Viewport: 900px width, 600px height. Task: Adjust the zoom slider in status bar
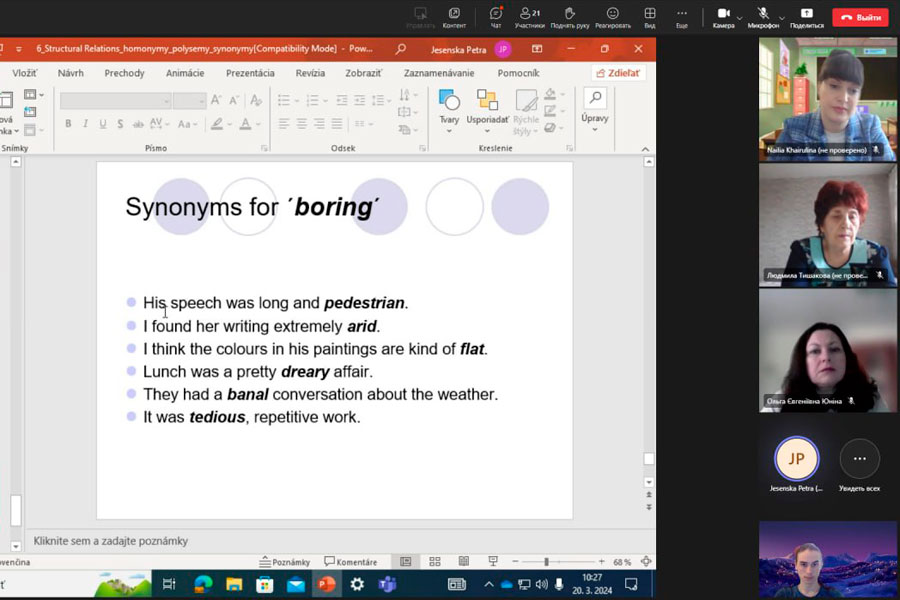(548, 562)
